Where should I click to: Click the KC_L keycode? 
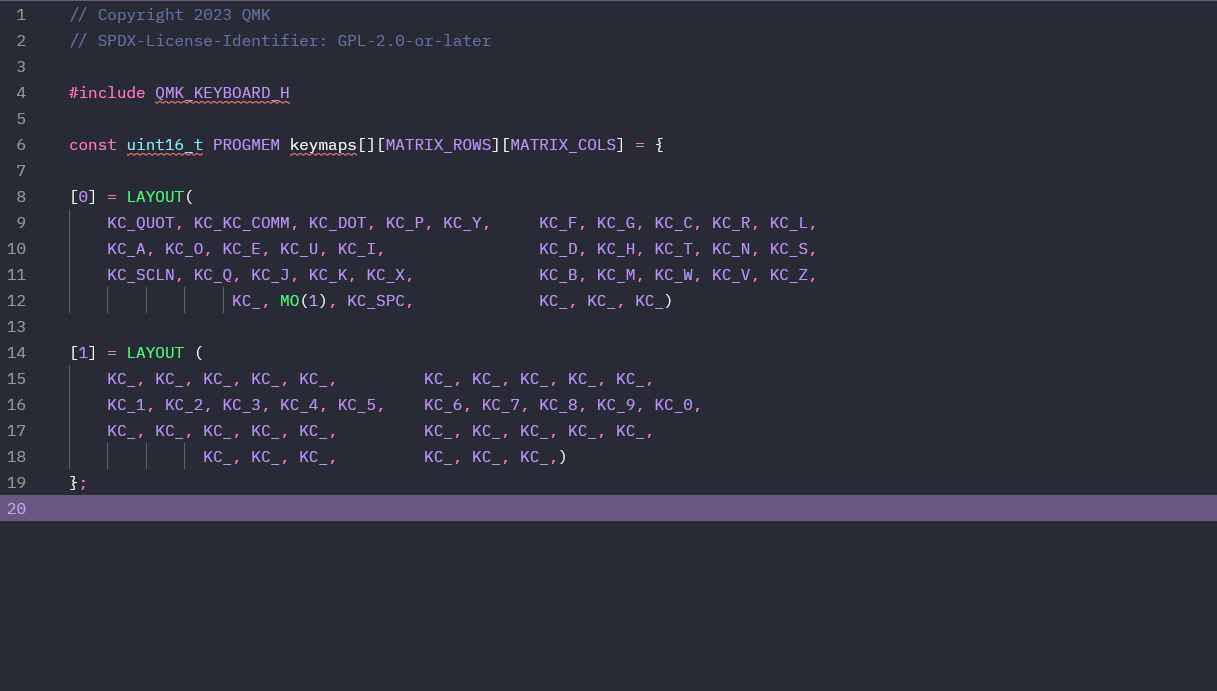click(x=789, y=223)
